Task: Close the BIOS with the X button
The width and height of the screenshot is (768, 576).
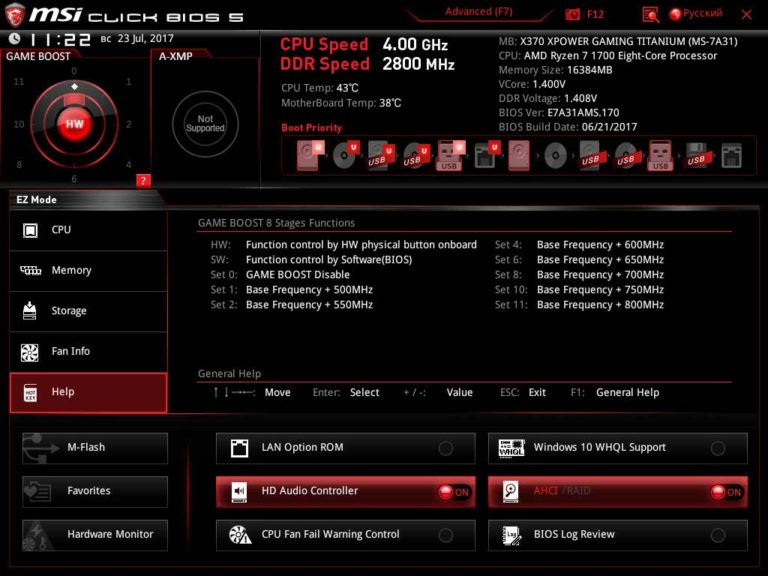Action: tap(746, 15)
